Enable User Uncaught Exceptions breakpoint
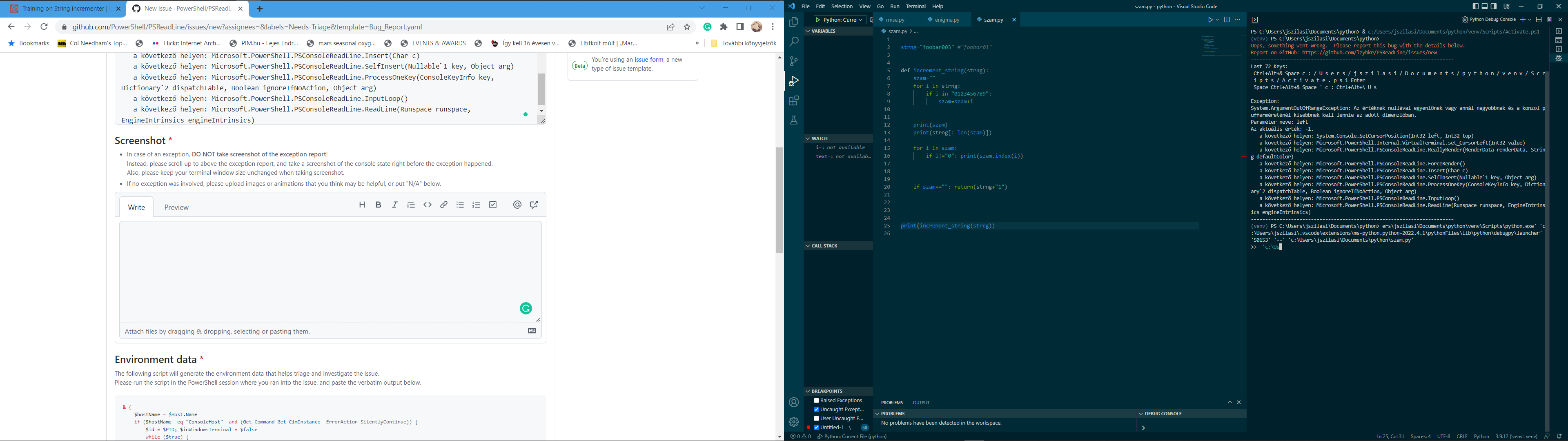 pos(817,419)
